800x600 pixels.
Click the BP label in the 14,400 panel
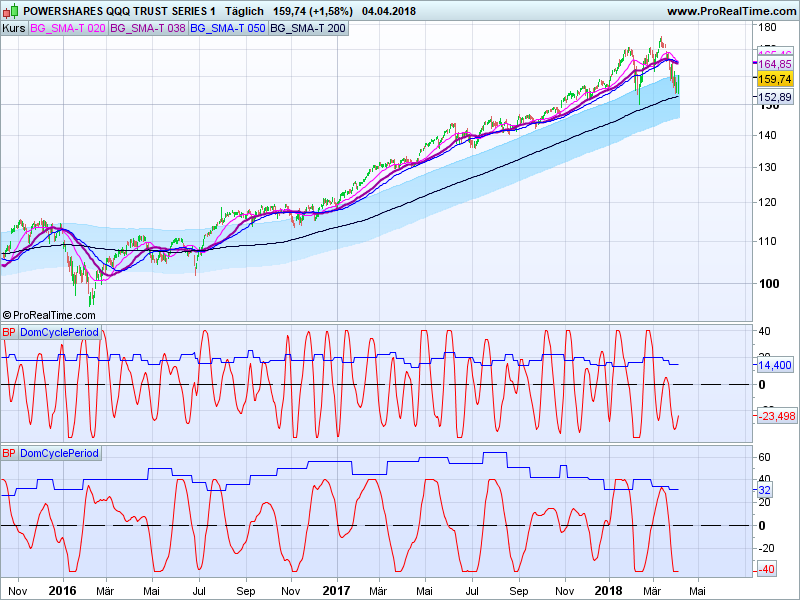(x=9, y=332)
